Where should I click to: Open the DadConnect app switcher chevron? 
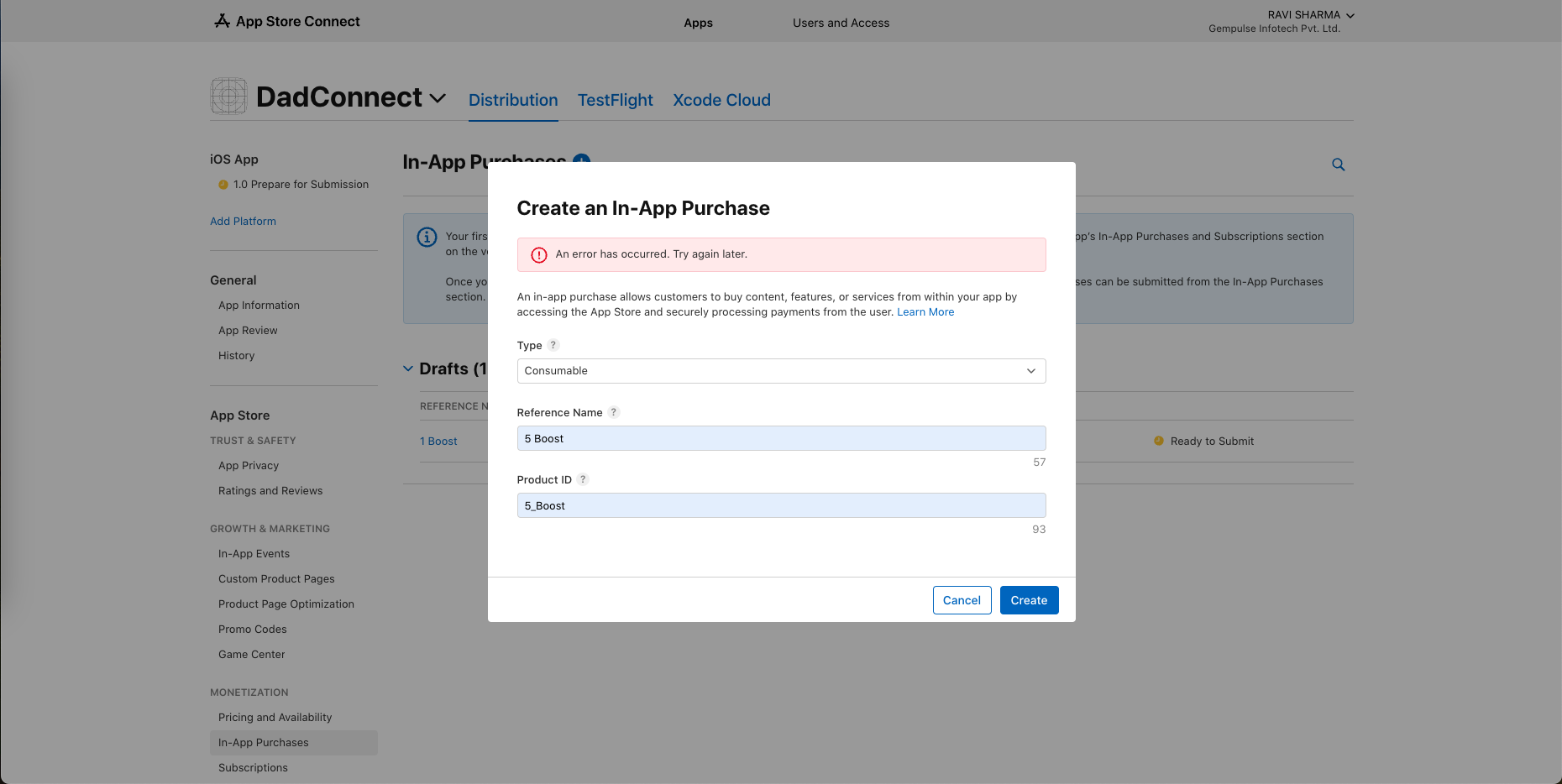pos(438,98)
